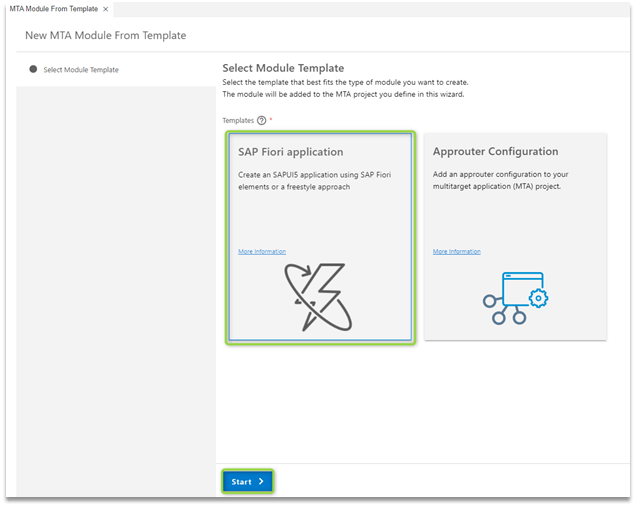This screenshot has width=636, height=507.
Task: Click the wizard step bullet circle
Action: 33,69
